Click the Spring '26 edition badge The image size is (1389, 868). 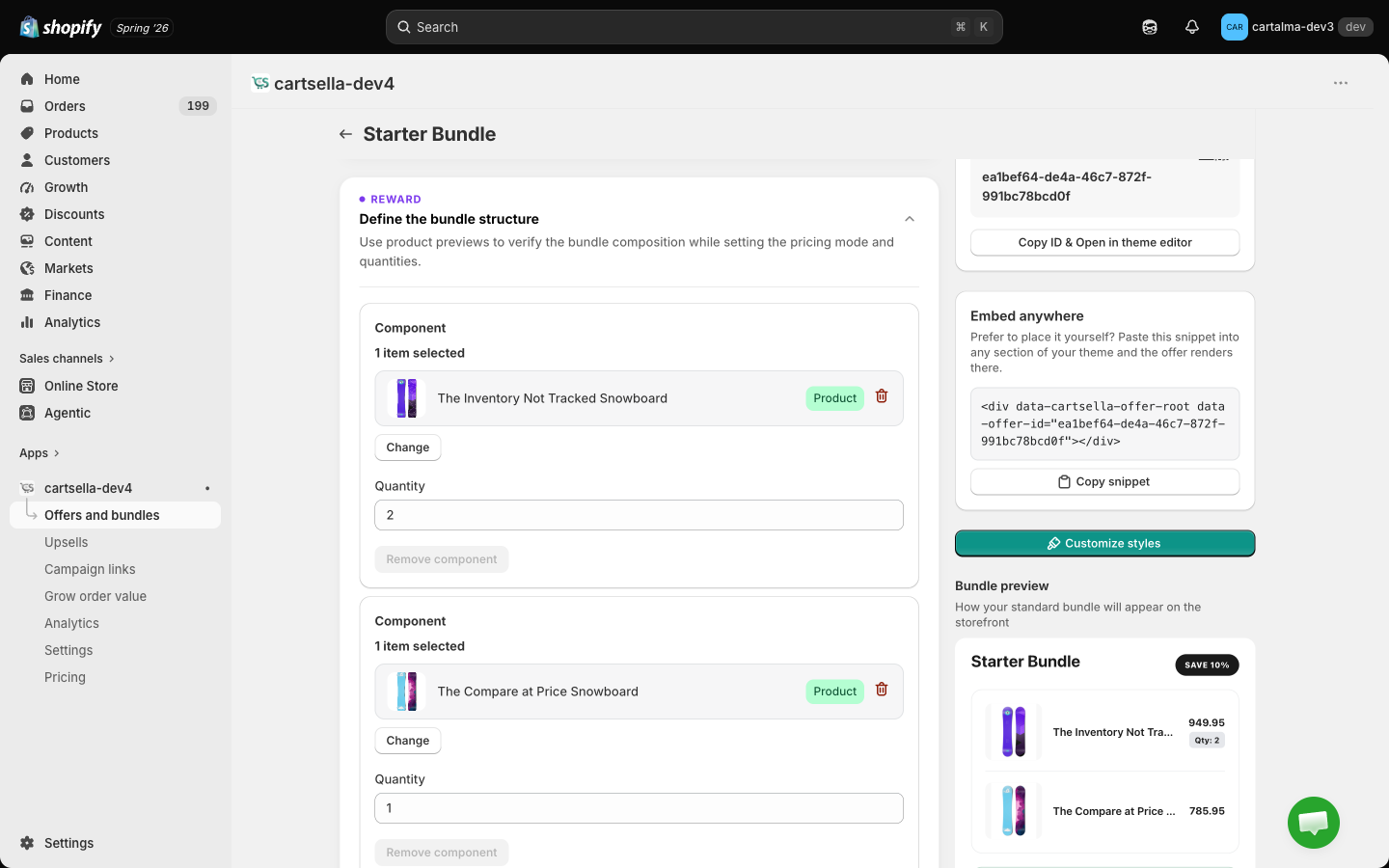click(142, 28)
